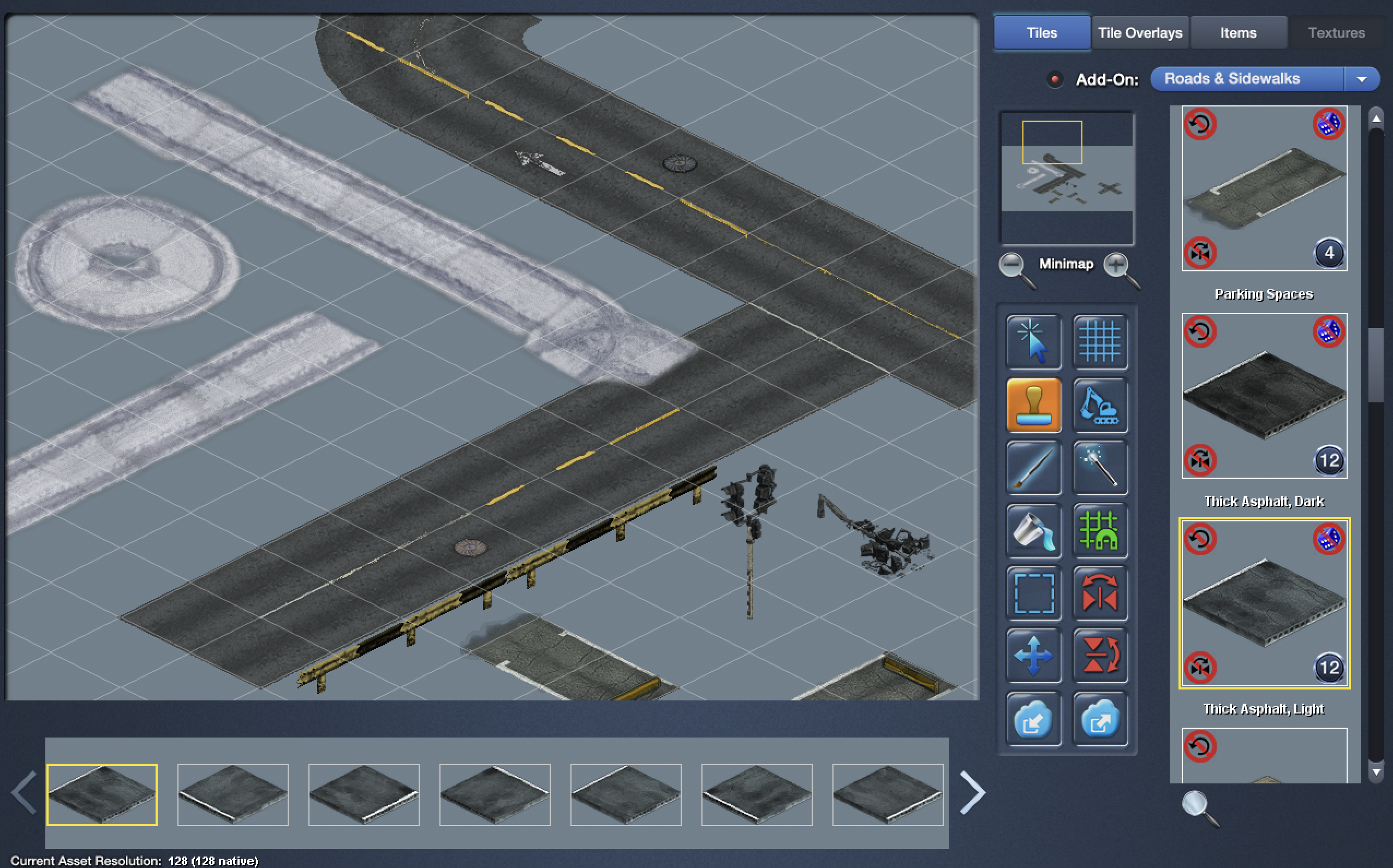
Task: Select the Thick Asphalt, Dark tile
Action: click(x=1264, y=396)
